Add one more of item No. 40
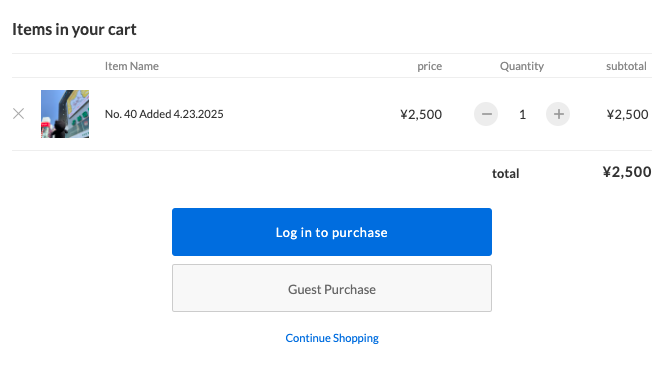The height and width of the screenshot is (366, 662). click(x=558, y=114)
